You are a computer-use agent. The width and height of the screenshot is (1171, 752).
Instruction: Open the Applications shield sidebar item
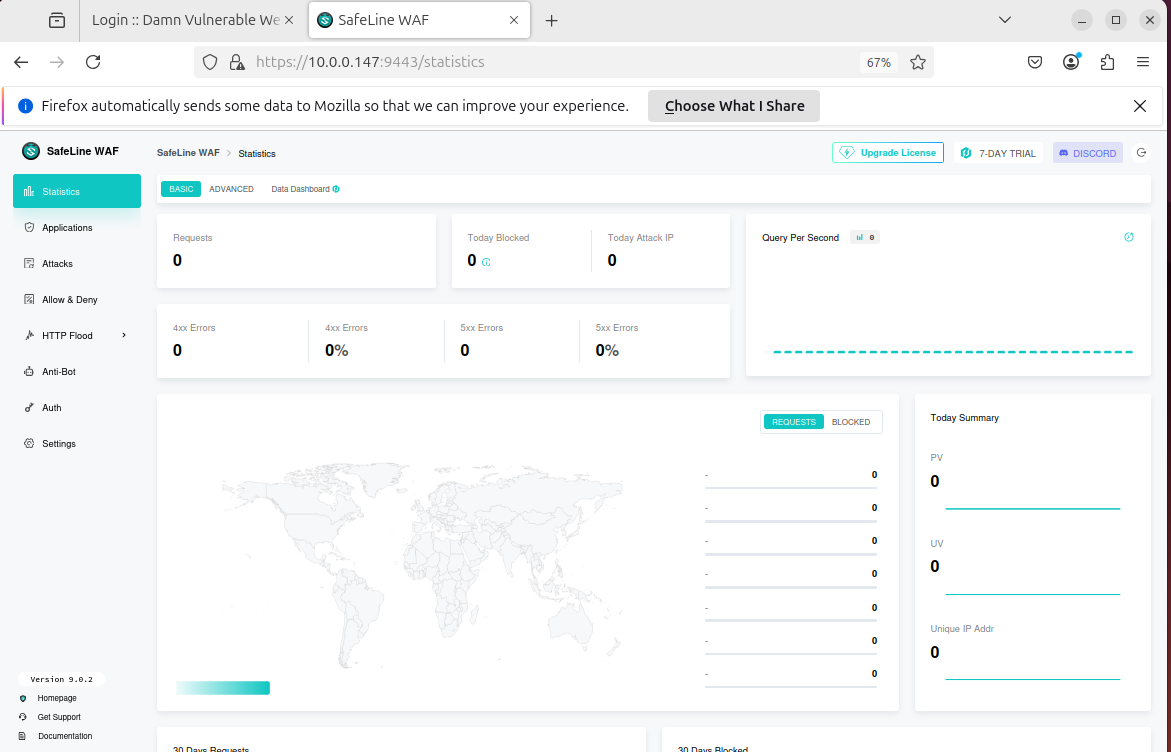pos(77,227)
